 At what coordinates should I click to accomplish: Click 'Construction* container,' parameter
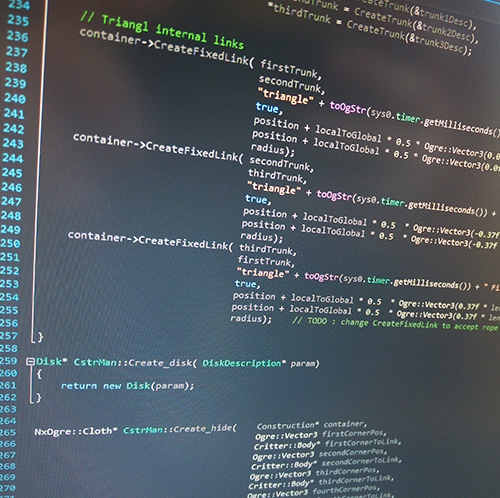[x=312, y=425]
